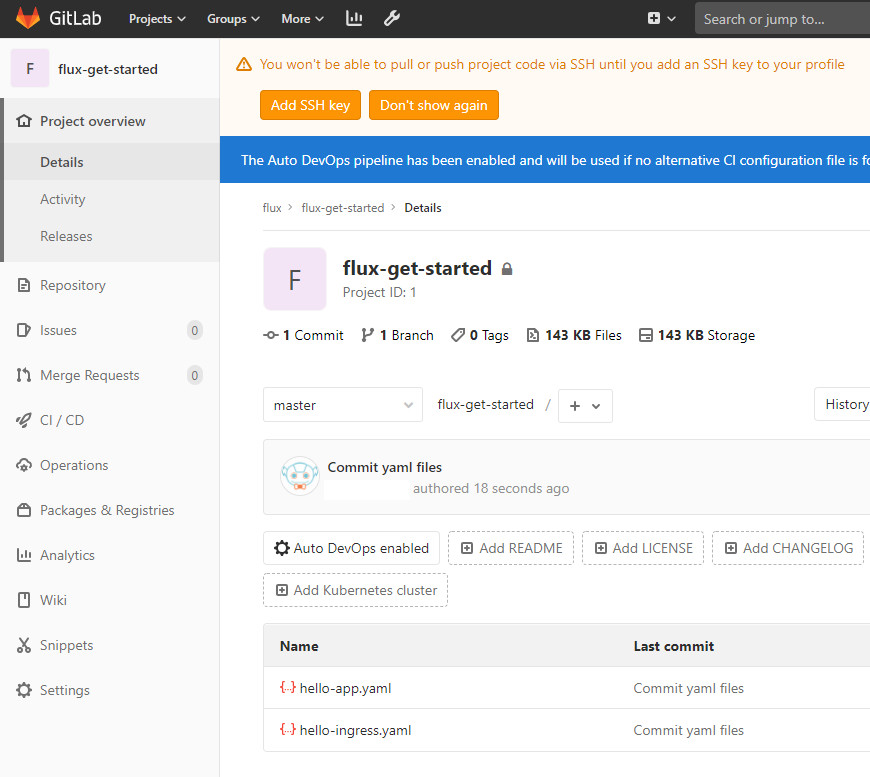Click the Merge Requests icon in sidebar
Image resolution: width=870 pixels, height=777 pixels.
click(x=24, y=375)
